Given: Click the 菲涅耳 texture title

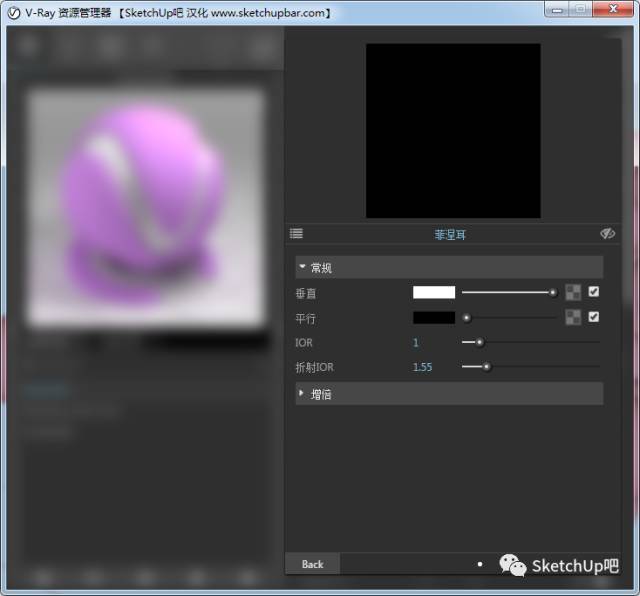Looking at the screenshot, I should click(x=450, y=235).
